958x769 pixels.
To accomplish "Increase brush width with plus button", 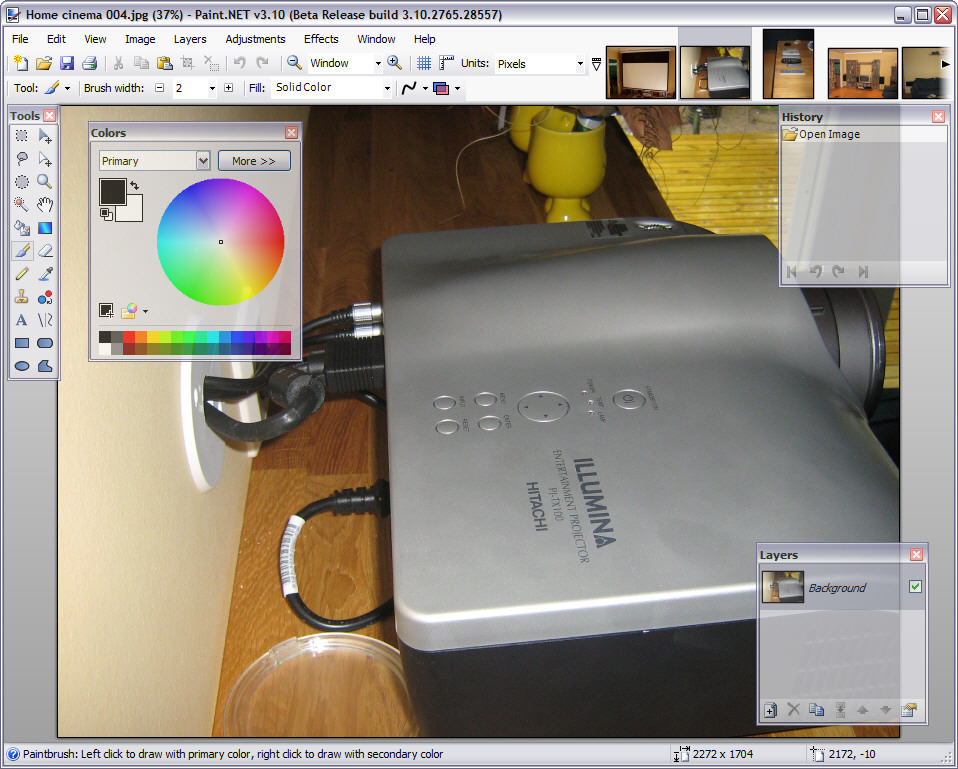I will point(229,88).
